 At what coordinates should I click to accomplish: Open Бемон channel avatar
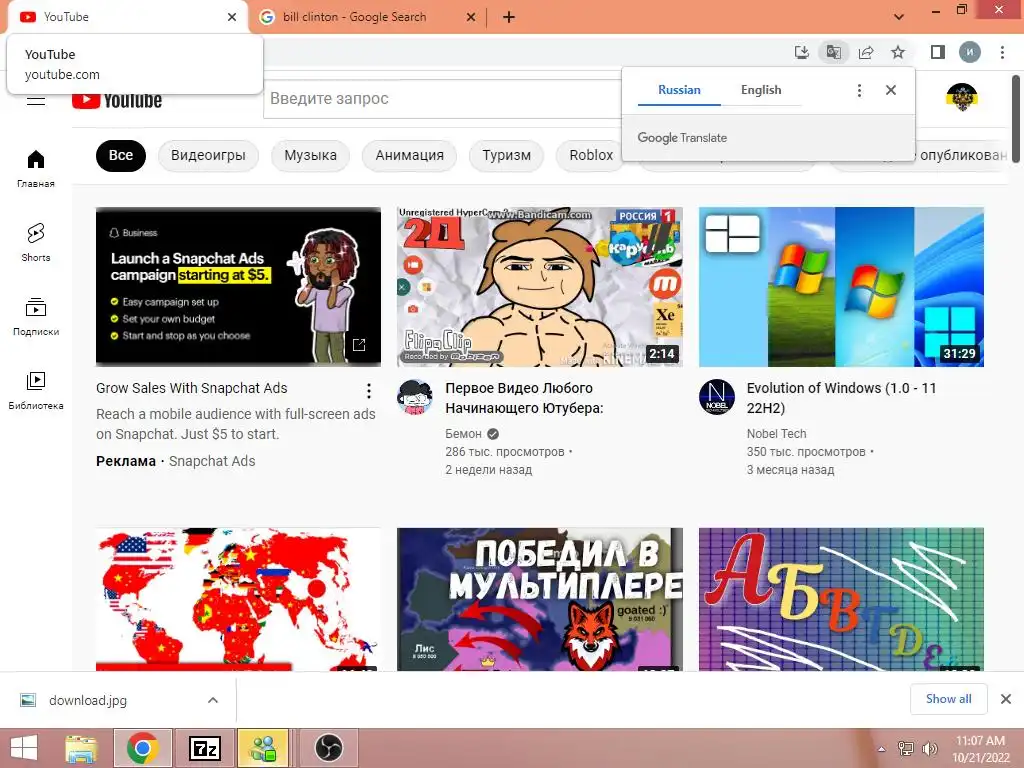coord(415,397)
